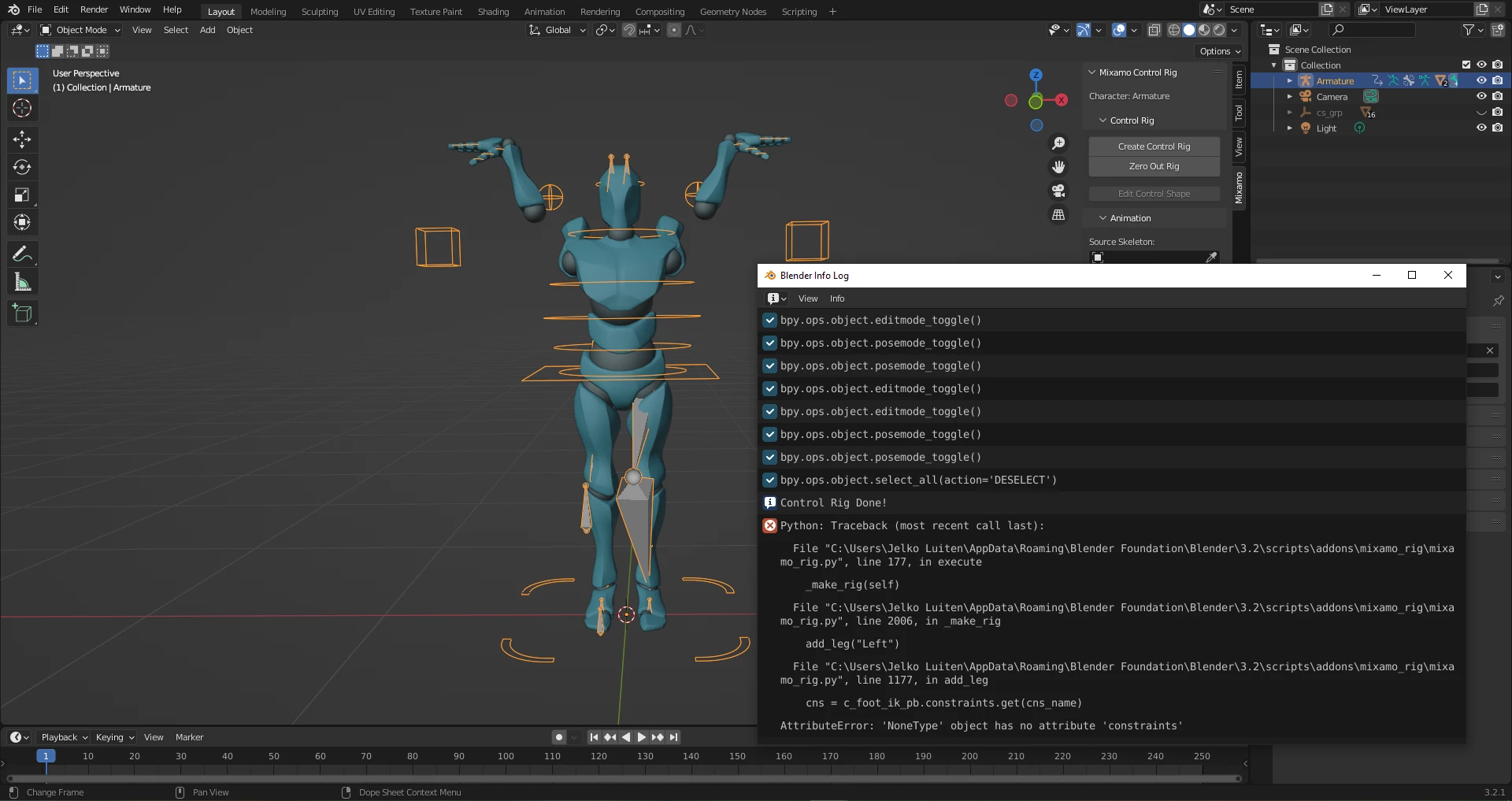Screen dimensions: 1512x801
Task: Select the Scale tool
Action: 22,195
